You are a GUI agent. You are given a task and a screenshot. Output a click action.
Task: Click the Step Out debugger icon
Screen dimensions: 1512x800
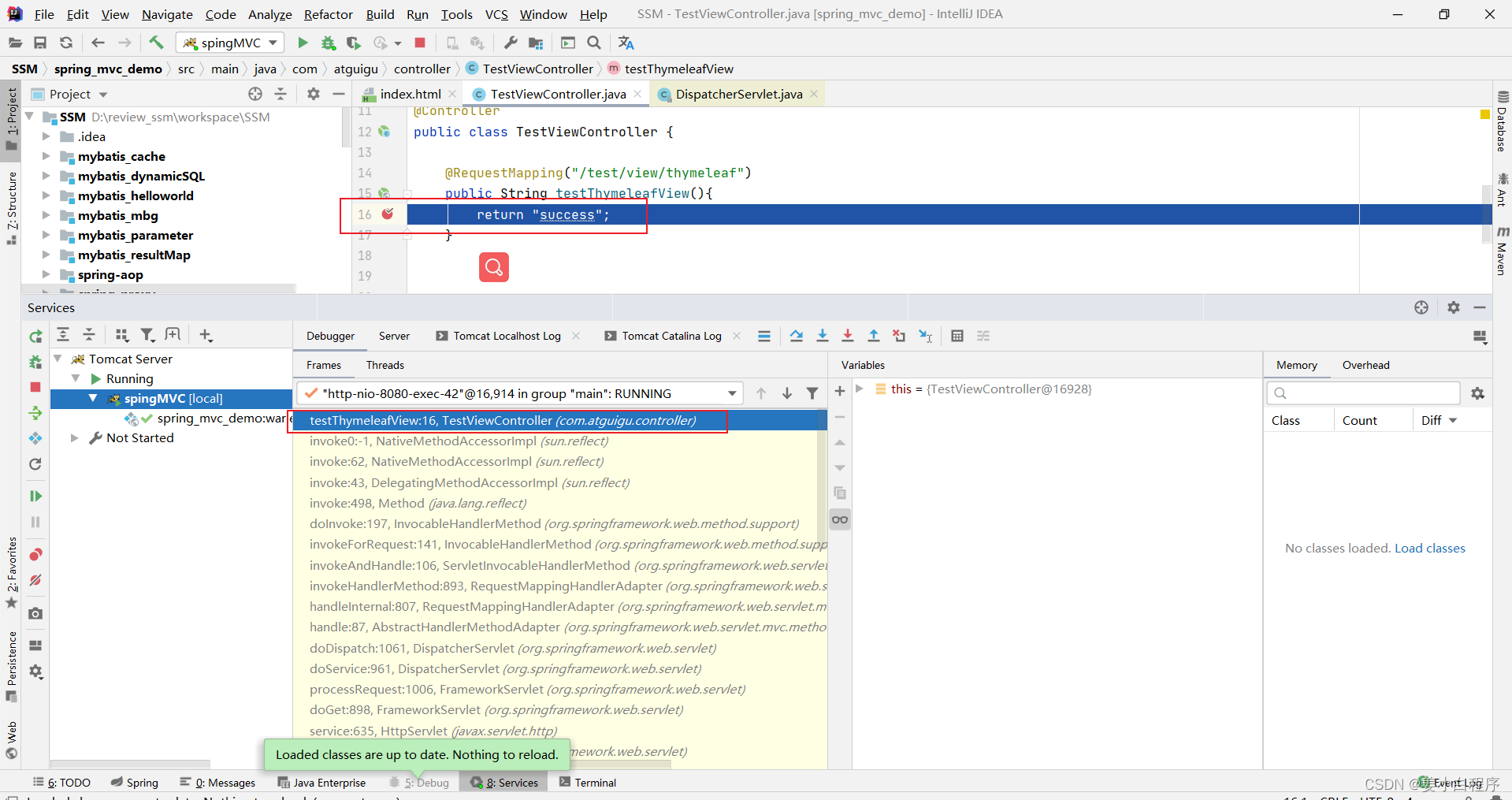click(874, 336)
